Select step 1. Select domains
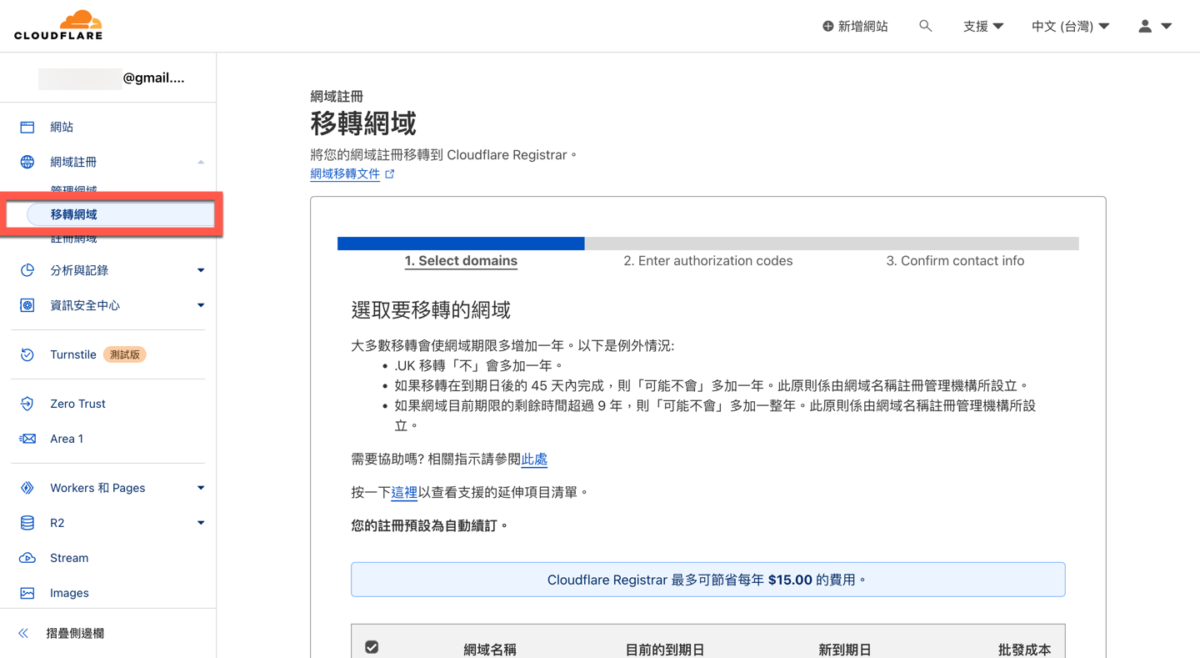Screen dimensions: 1200x658 click(x=461, y=260)
